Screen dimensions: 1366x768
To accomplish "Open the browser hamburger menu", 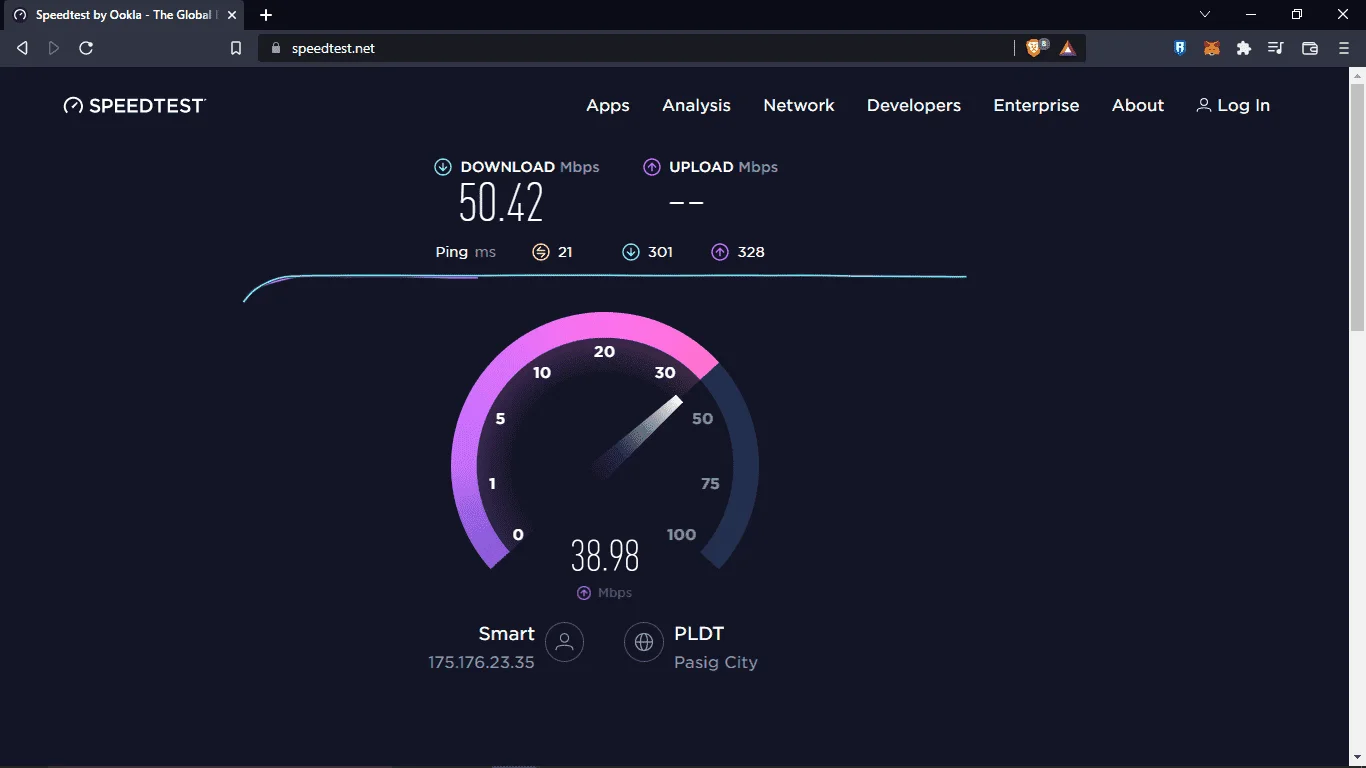I will click(x=1344, y=48).
